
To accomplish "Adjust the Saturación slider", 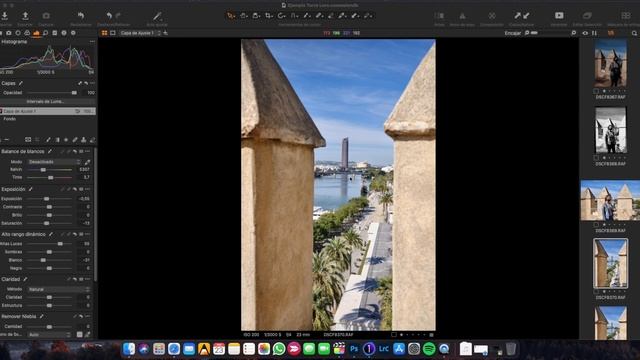I will 50,223.
